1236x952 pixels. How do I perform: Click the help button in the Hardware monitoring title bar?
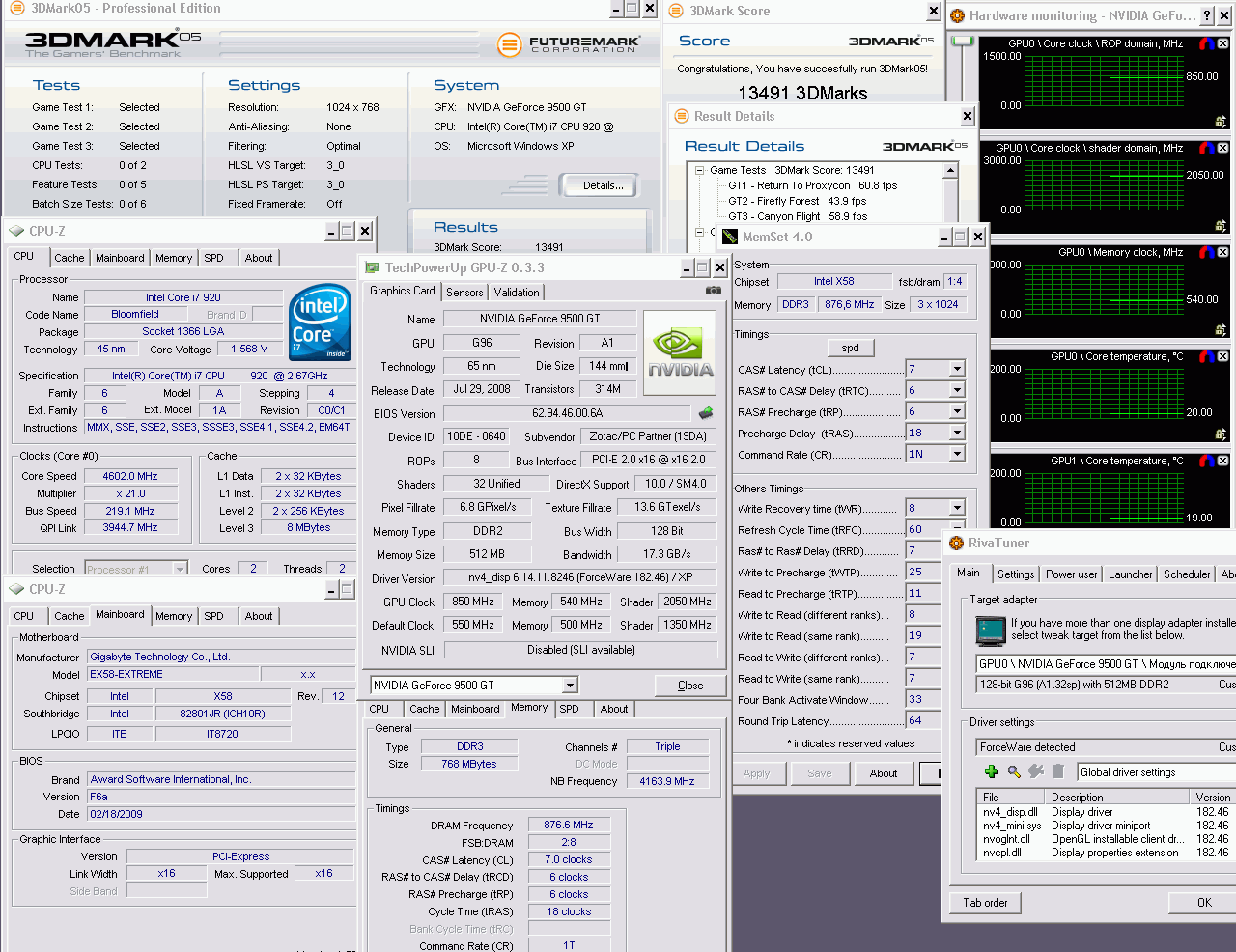[1207, 15]
